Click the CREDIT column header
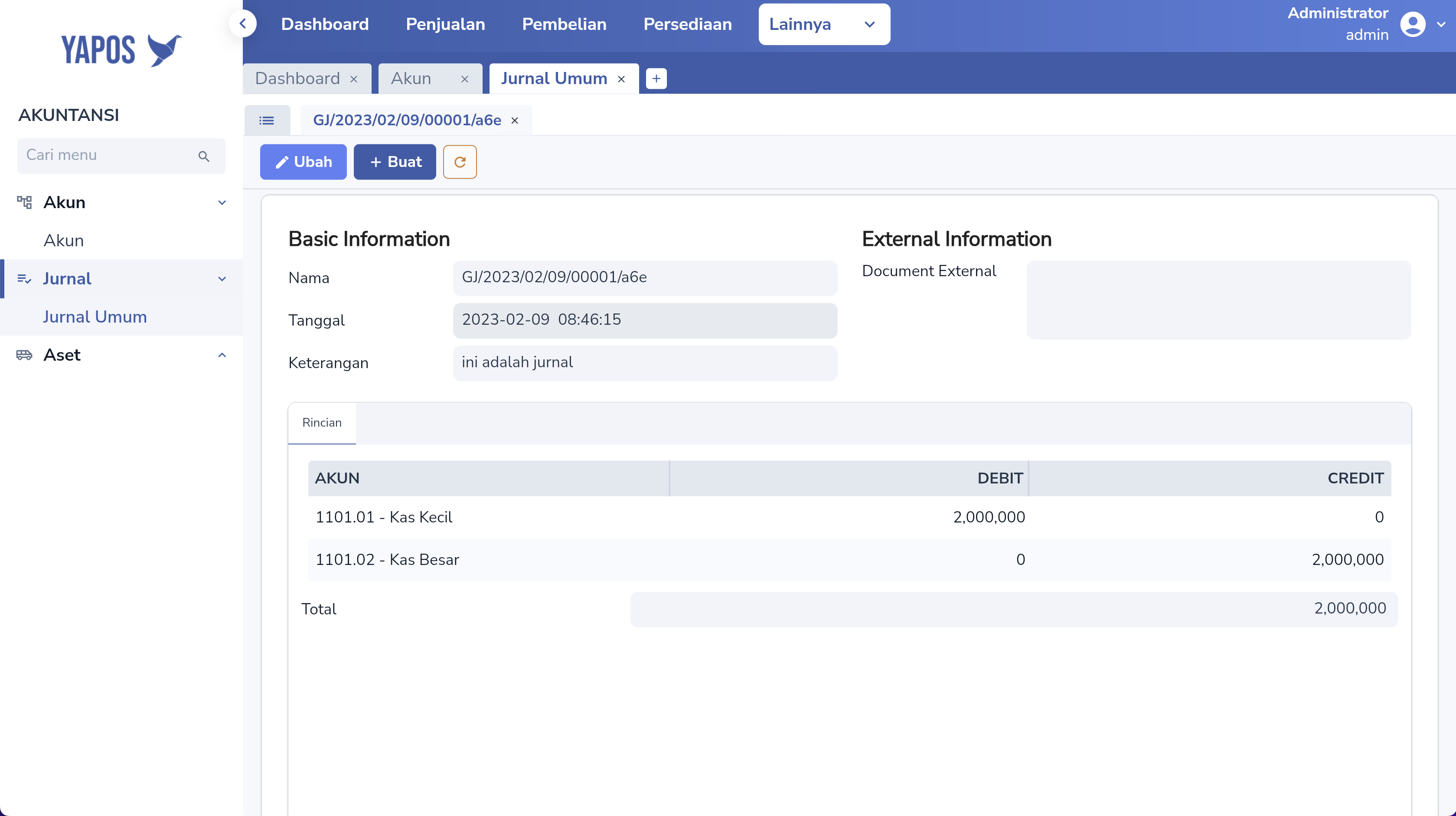 pos(1210,479)
